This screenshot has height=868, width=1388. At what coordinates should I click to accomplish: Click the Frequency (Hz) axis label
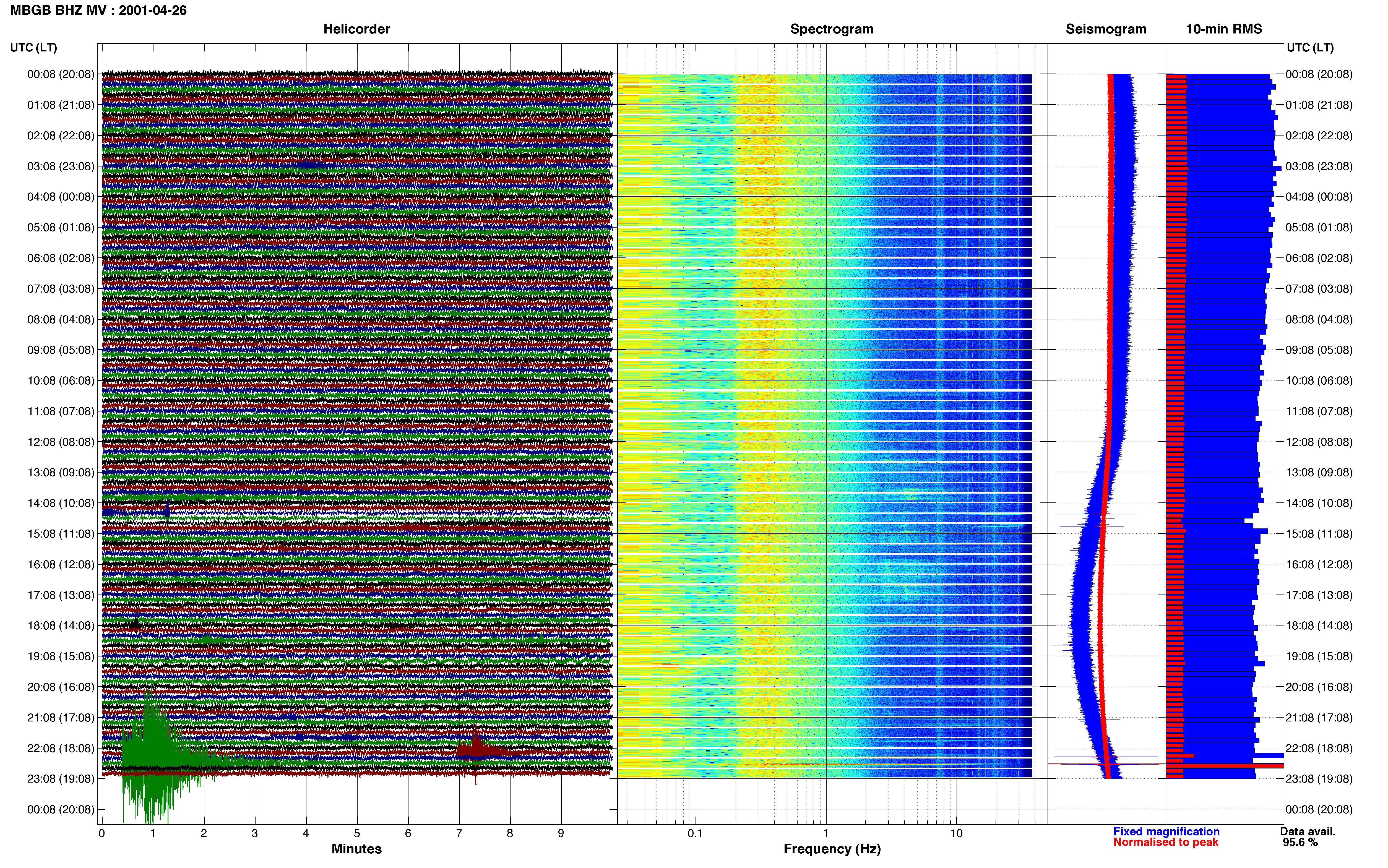pyautogui.click(x=832, y=849)
